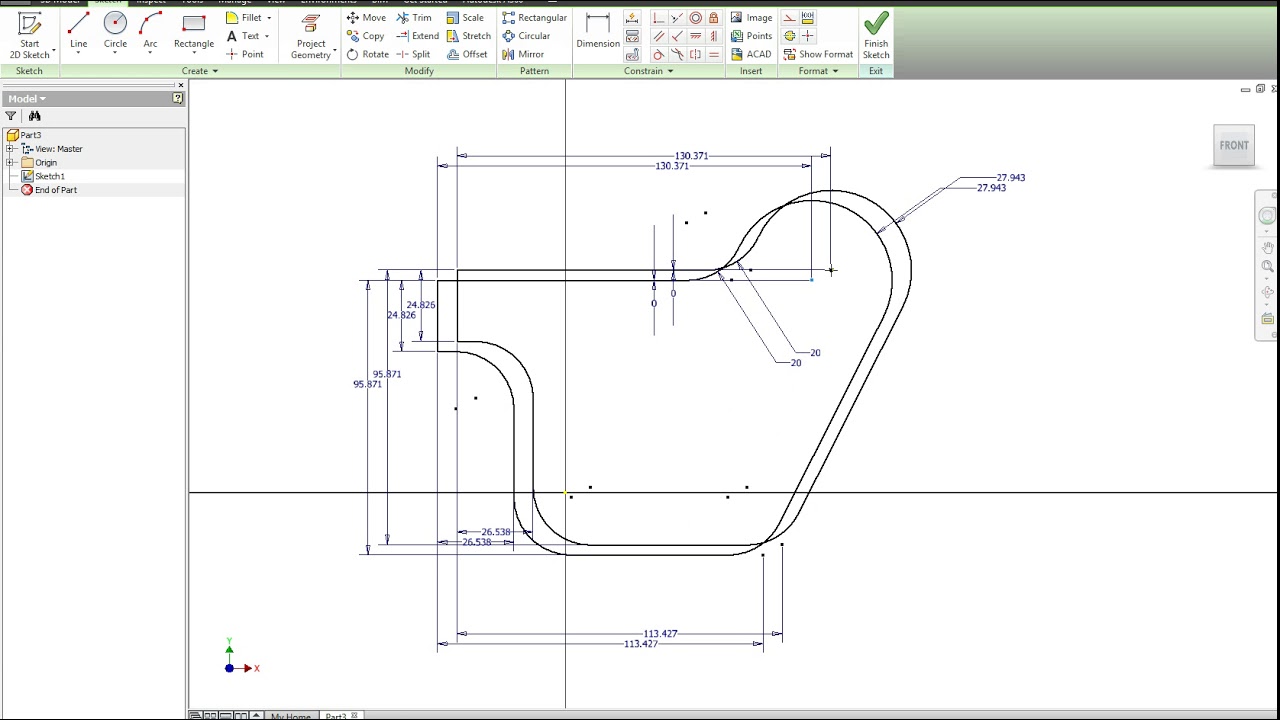The width and height of the screenshot is (1280, 720).
Task: Create a Circular pattern
Action: click(x=526, y=36)
